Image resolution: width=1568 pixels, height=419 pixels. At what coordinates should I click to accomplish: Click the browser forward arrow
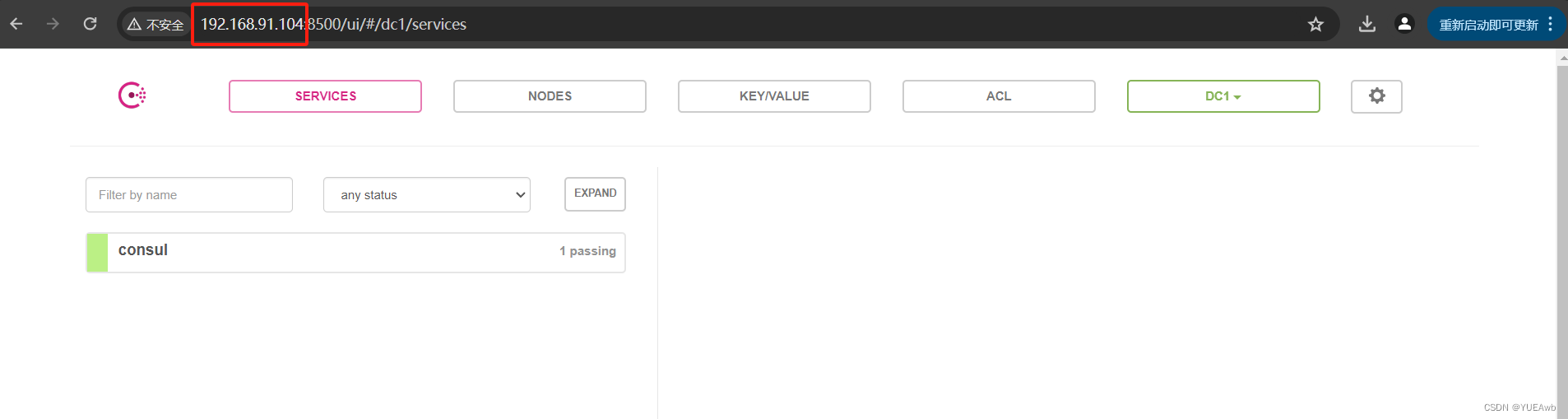[x=53, y=24]
